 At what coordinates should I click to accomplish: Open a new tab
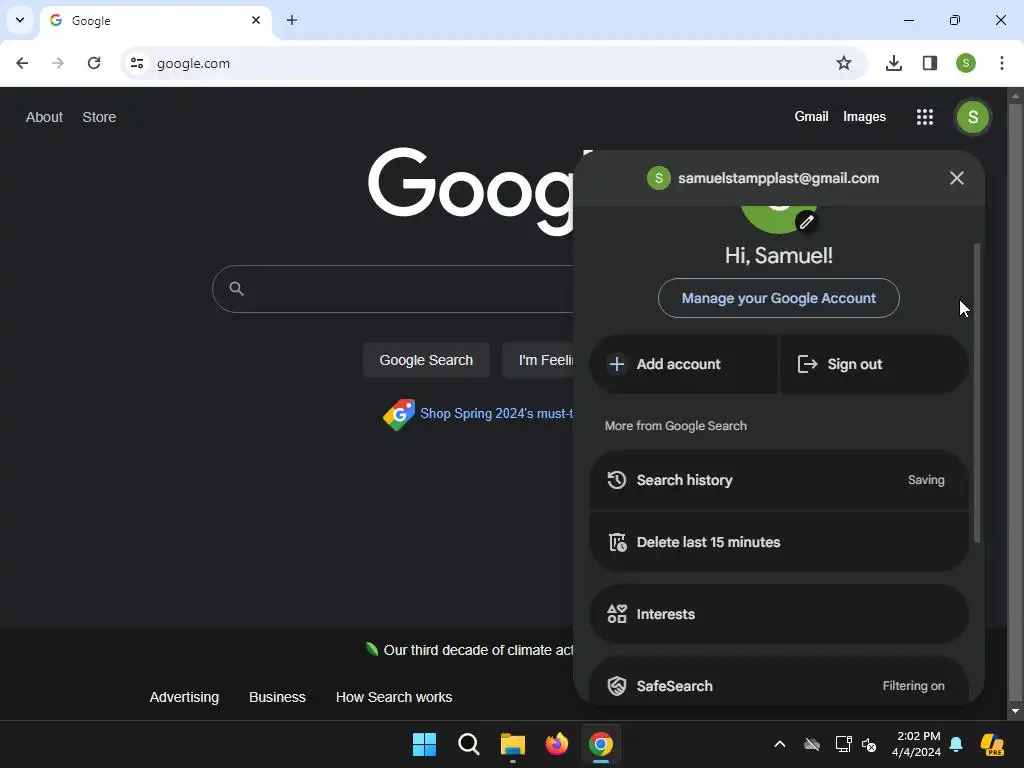coord(292,20)
